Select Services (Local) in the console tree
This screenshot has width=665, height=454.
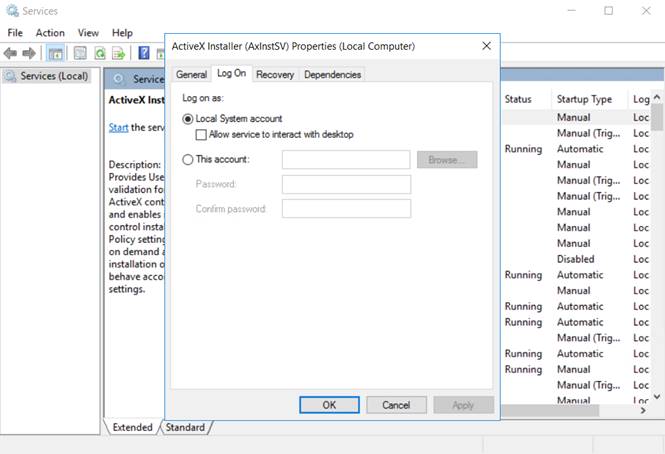[47, 76]
